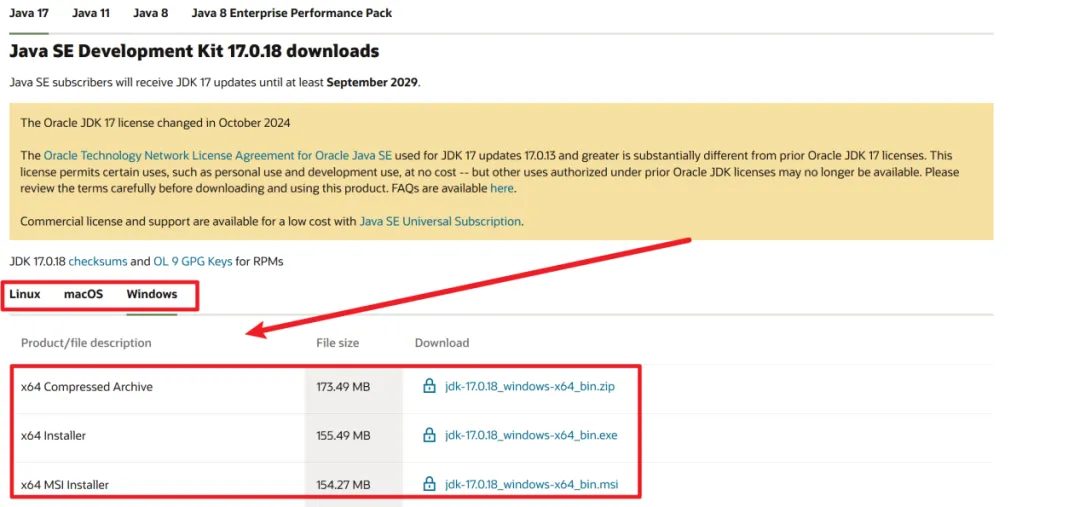Download jdk-17.0.18_windows-x64_bin.exe
The image size is (1080, 507).
[531, 435]
